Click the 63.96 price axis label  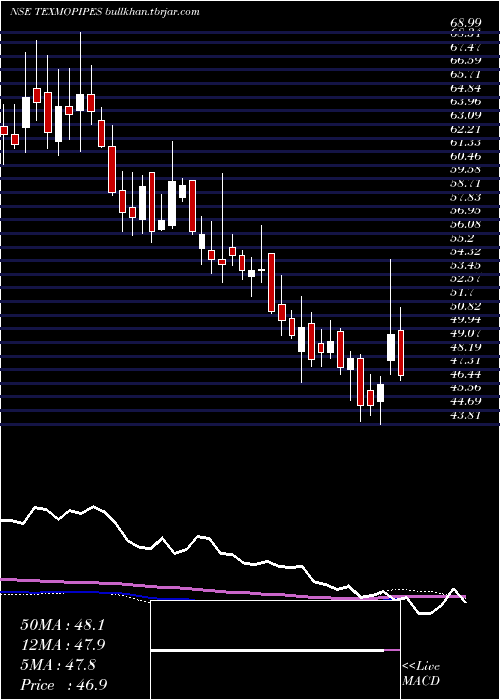point(465,101)
